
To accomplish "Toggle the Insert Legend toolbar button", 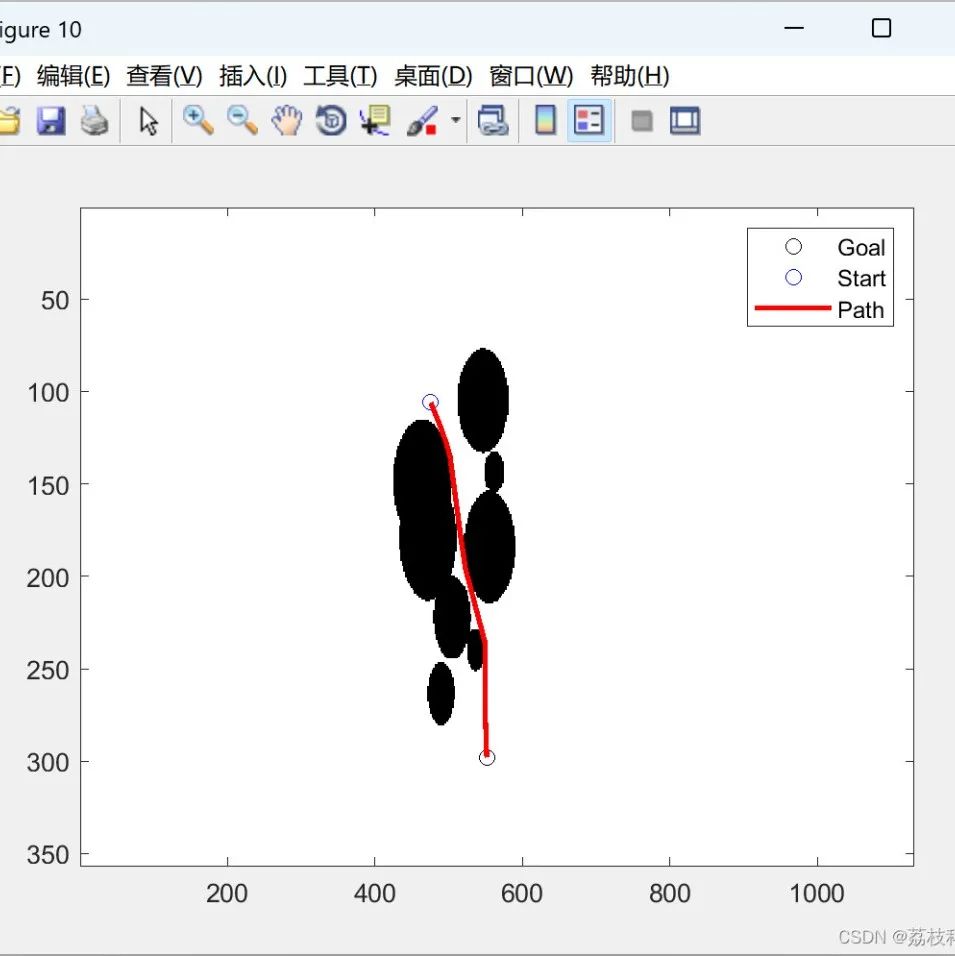I will tap(589, 120).
